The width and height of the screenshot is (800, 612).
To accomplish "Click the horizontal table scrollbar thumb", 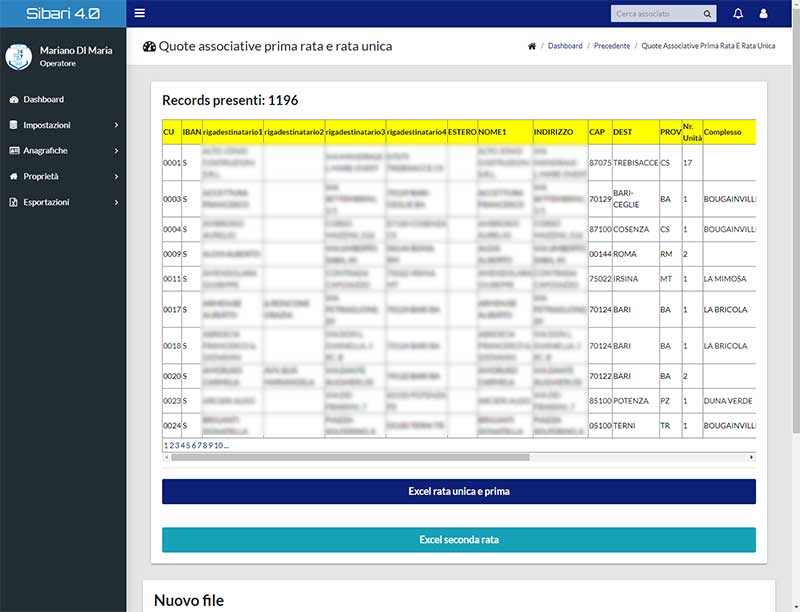I will [350, 457].
